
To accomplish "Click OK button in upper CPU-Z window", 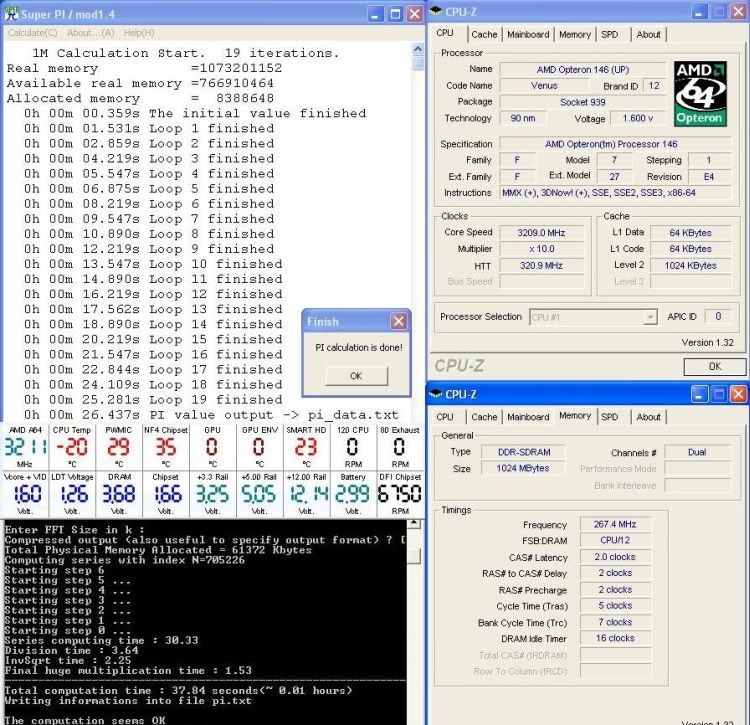I will 715,367.
